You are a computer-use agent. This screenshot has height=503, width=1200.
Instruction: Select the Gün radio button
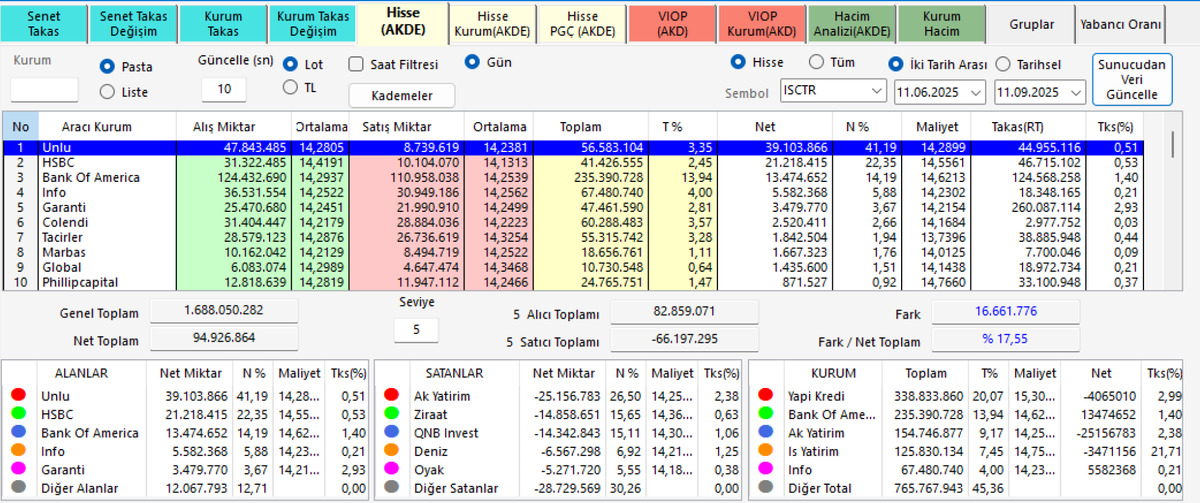(474, 62)
